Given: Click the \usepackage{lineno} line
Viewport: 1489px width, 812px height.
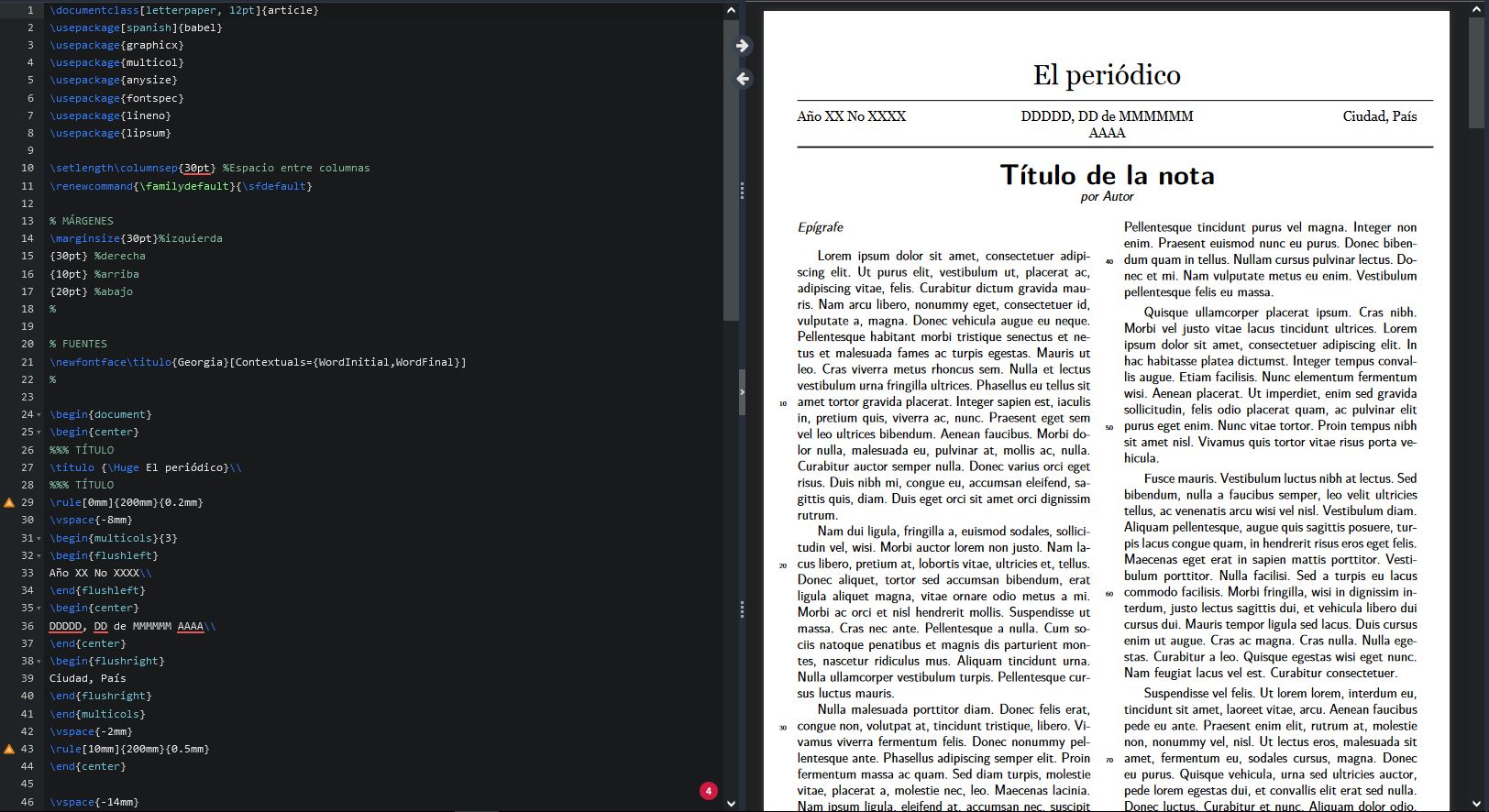Looking at the screenshot, I should tap(110, 115).
